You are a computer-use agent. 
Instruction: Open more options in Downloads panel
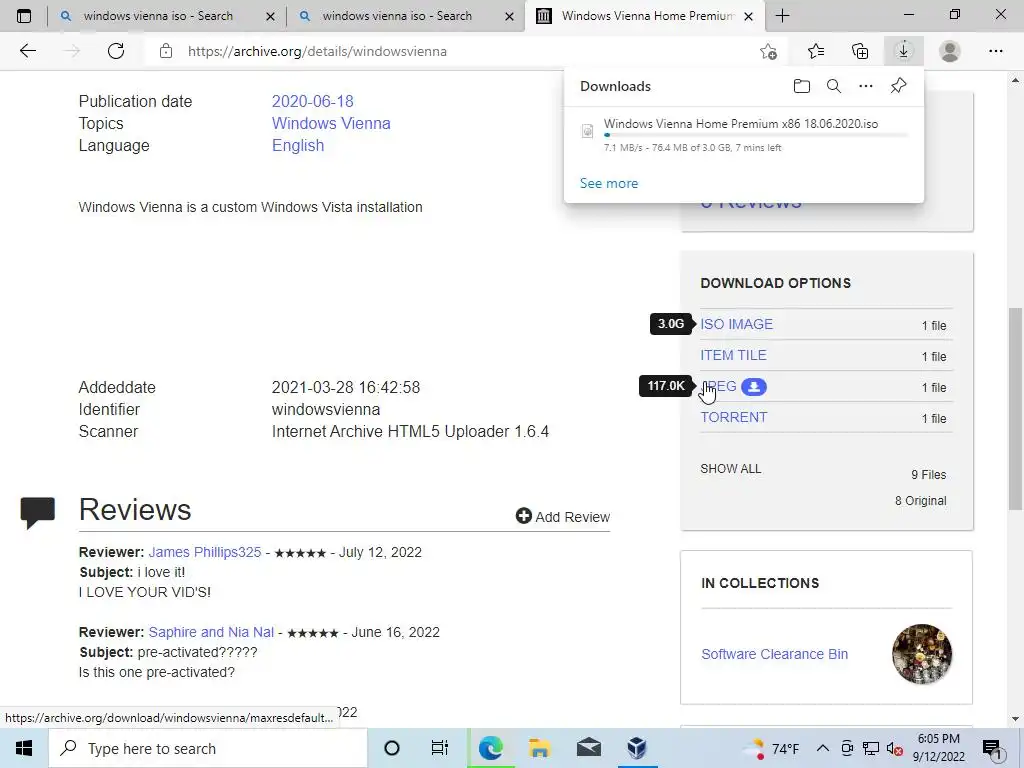coord(866,86)
